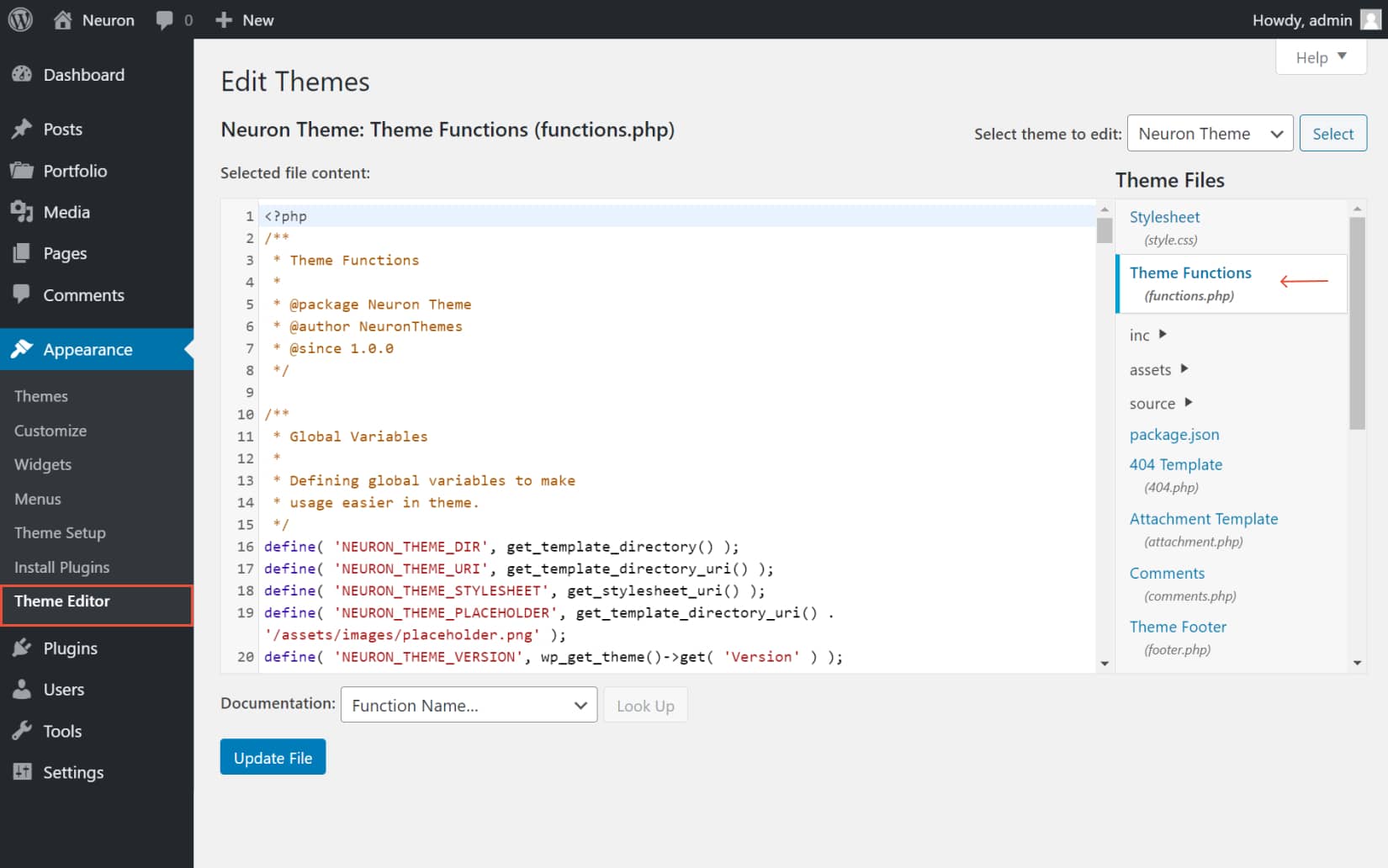
Task: Open the Function Name documentation dropdown
Action: point(469,706)
